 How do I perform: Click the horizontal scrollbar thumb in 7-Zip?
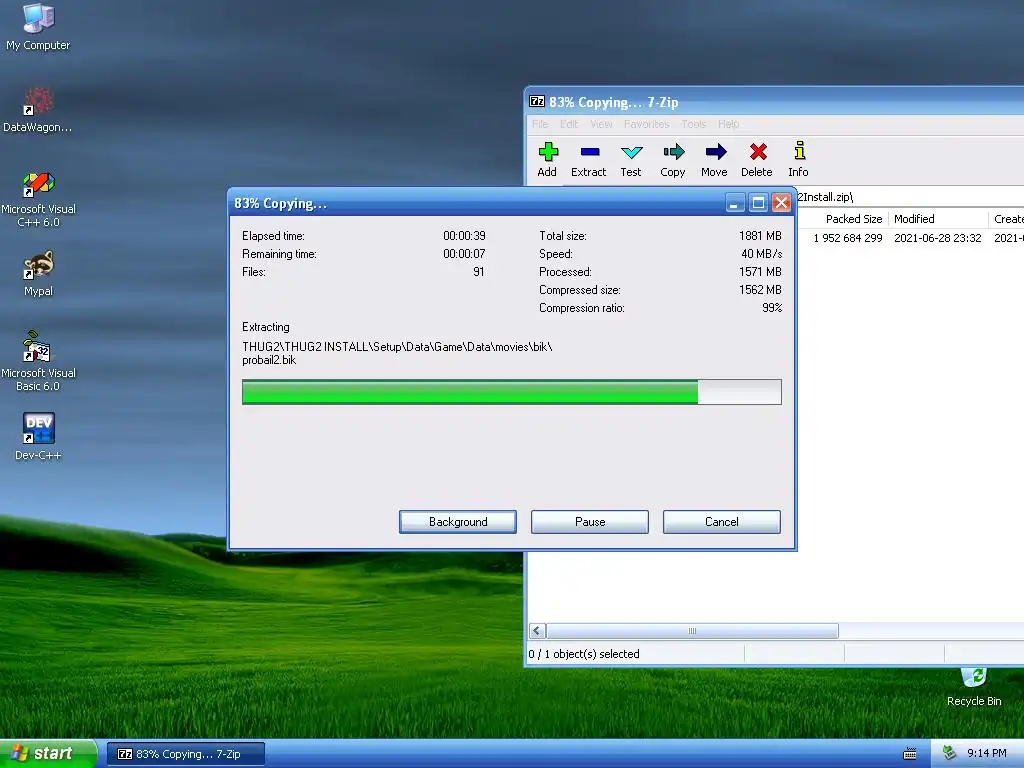[692, 631]
